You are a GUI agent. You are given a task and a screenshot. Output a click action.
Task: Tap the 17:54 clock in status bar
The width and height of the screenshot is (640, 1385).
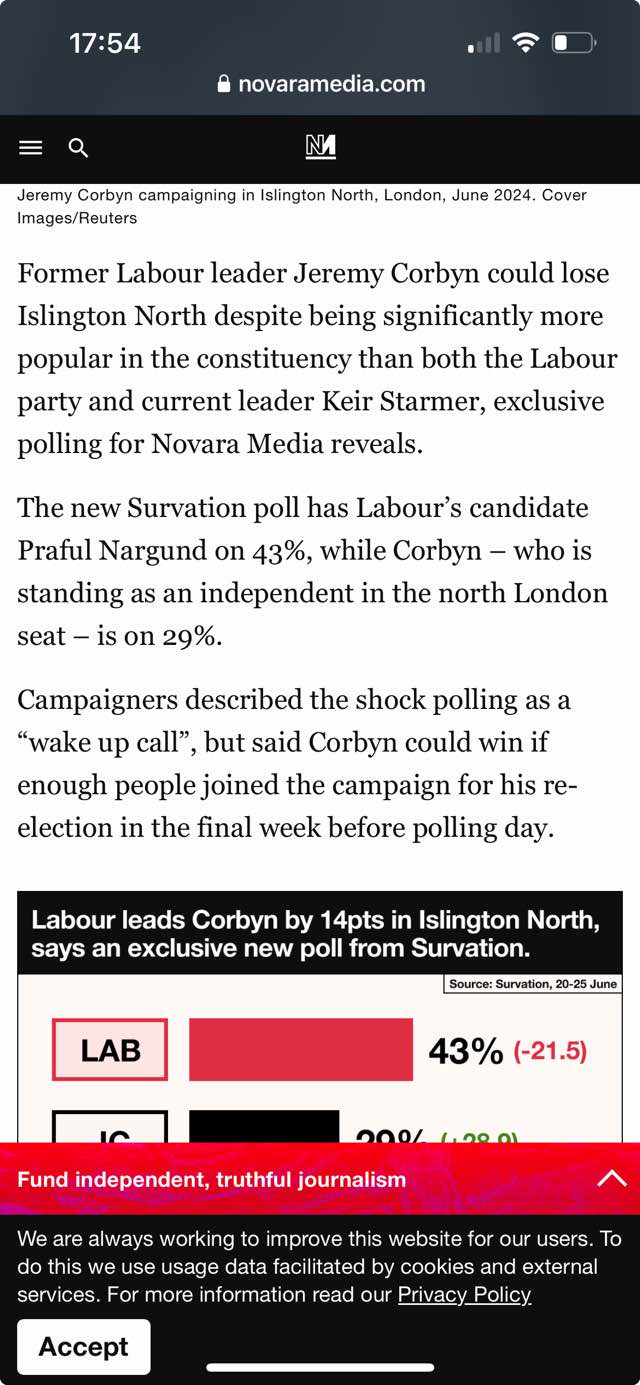click(105, 43)
